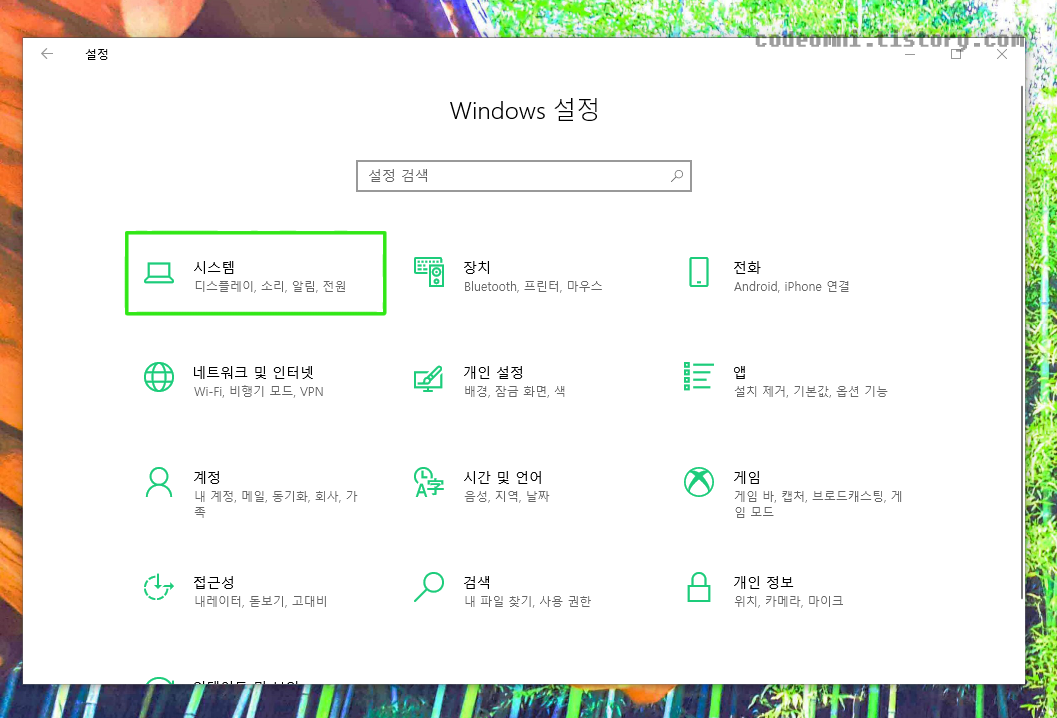Open the 시스템 laptop icon

[x=159, y=273]
